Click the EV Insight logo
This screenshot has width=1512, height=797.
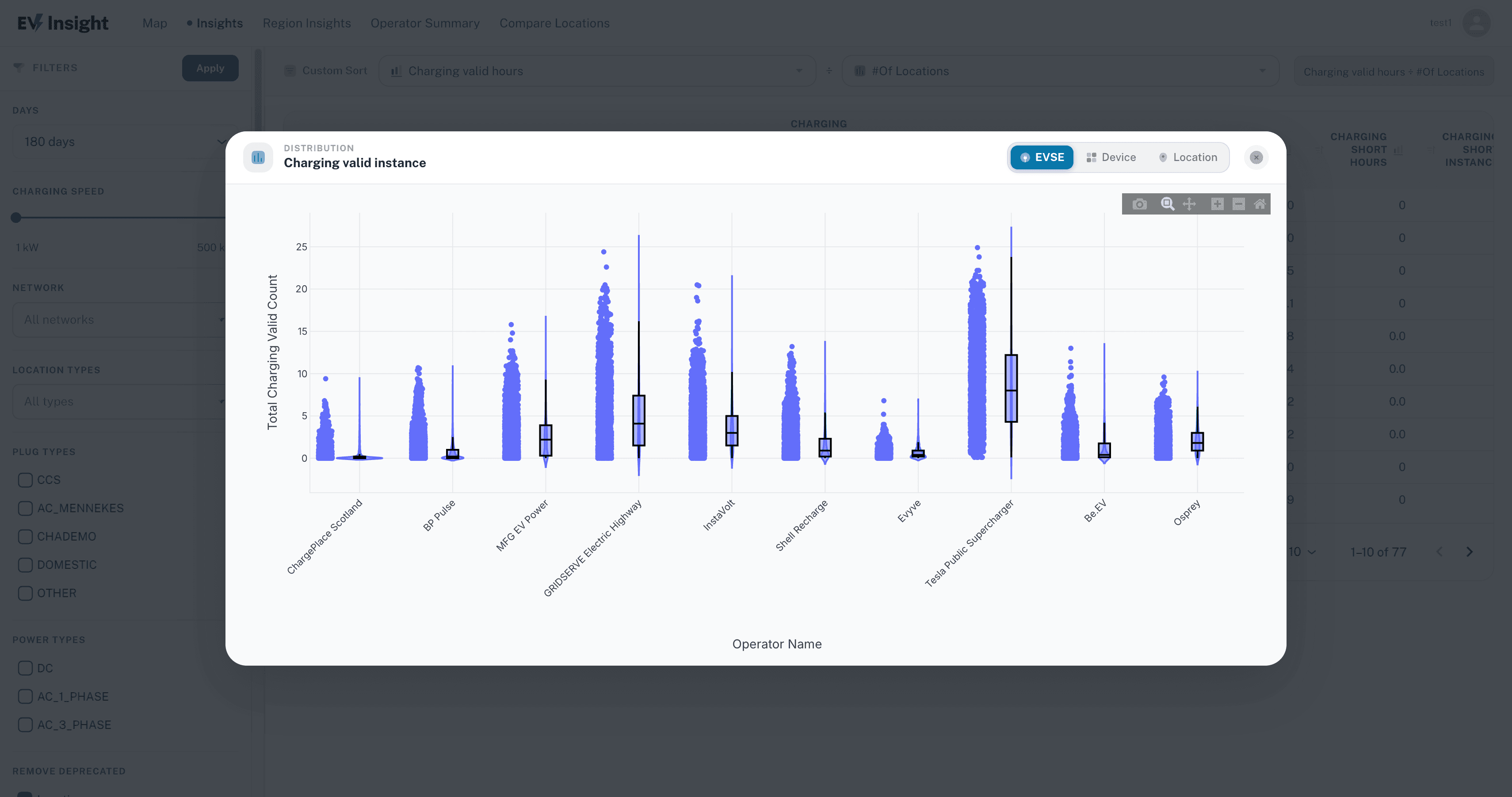pos(63,23)
